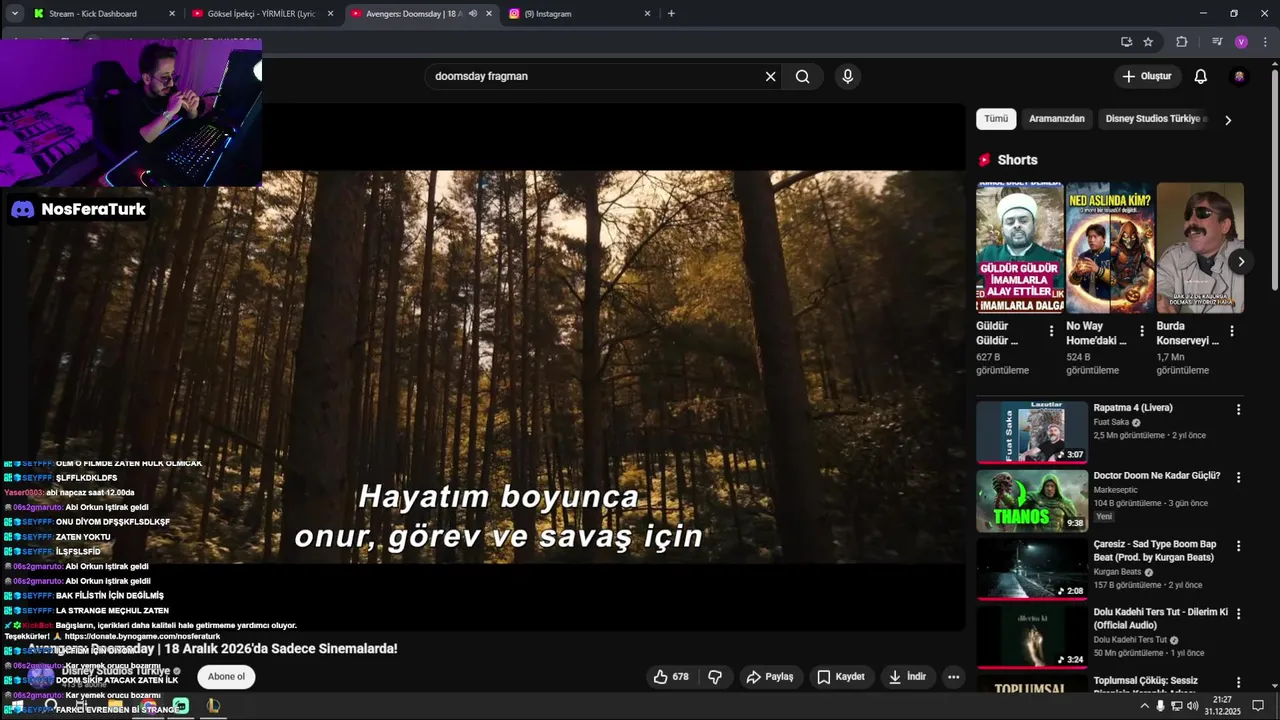Play the Thanos Doctor Doom thumbnail
This screenshot has height=720, width=1280.
[1032, 501]
